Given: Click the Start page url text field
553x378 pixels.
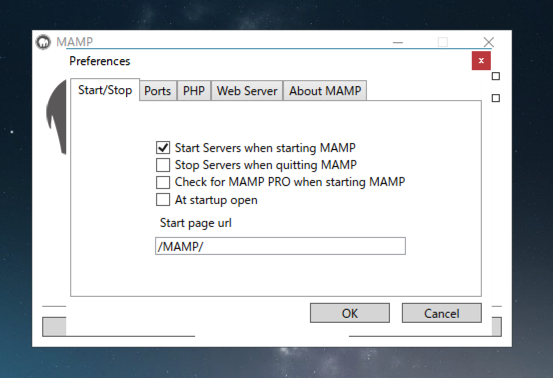Looking at the screenshot, I should [280, 246].
